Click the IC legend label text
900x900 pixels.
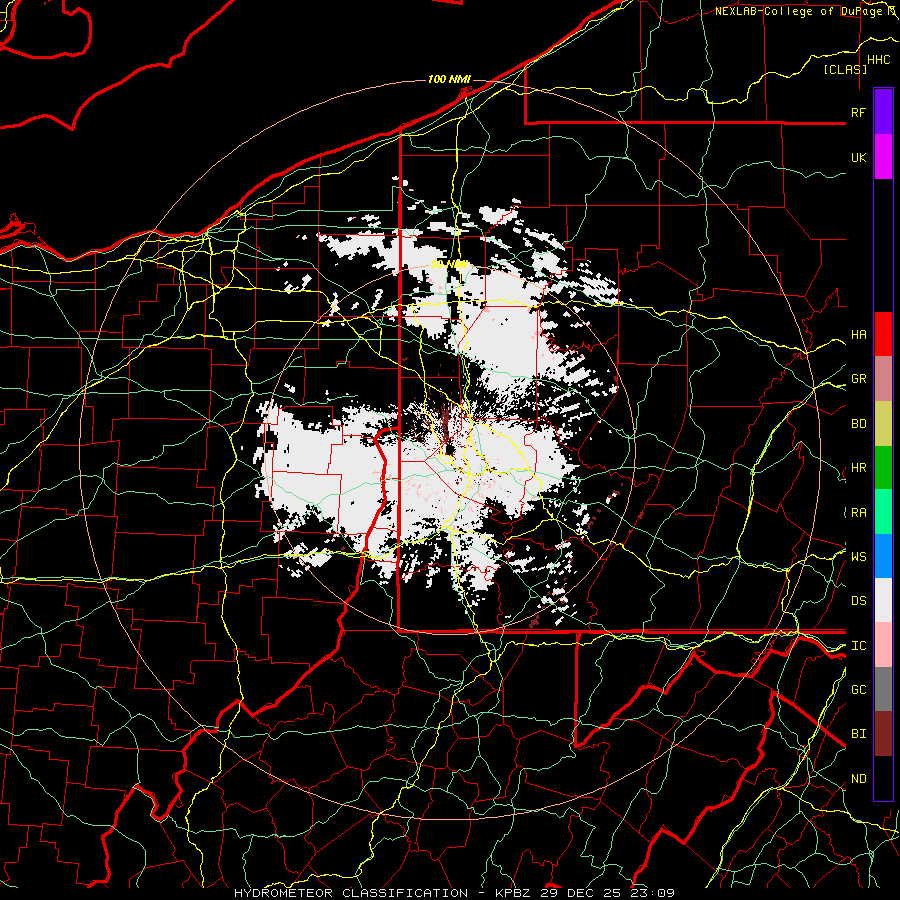(858, 646)
